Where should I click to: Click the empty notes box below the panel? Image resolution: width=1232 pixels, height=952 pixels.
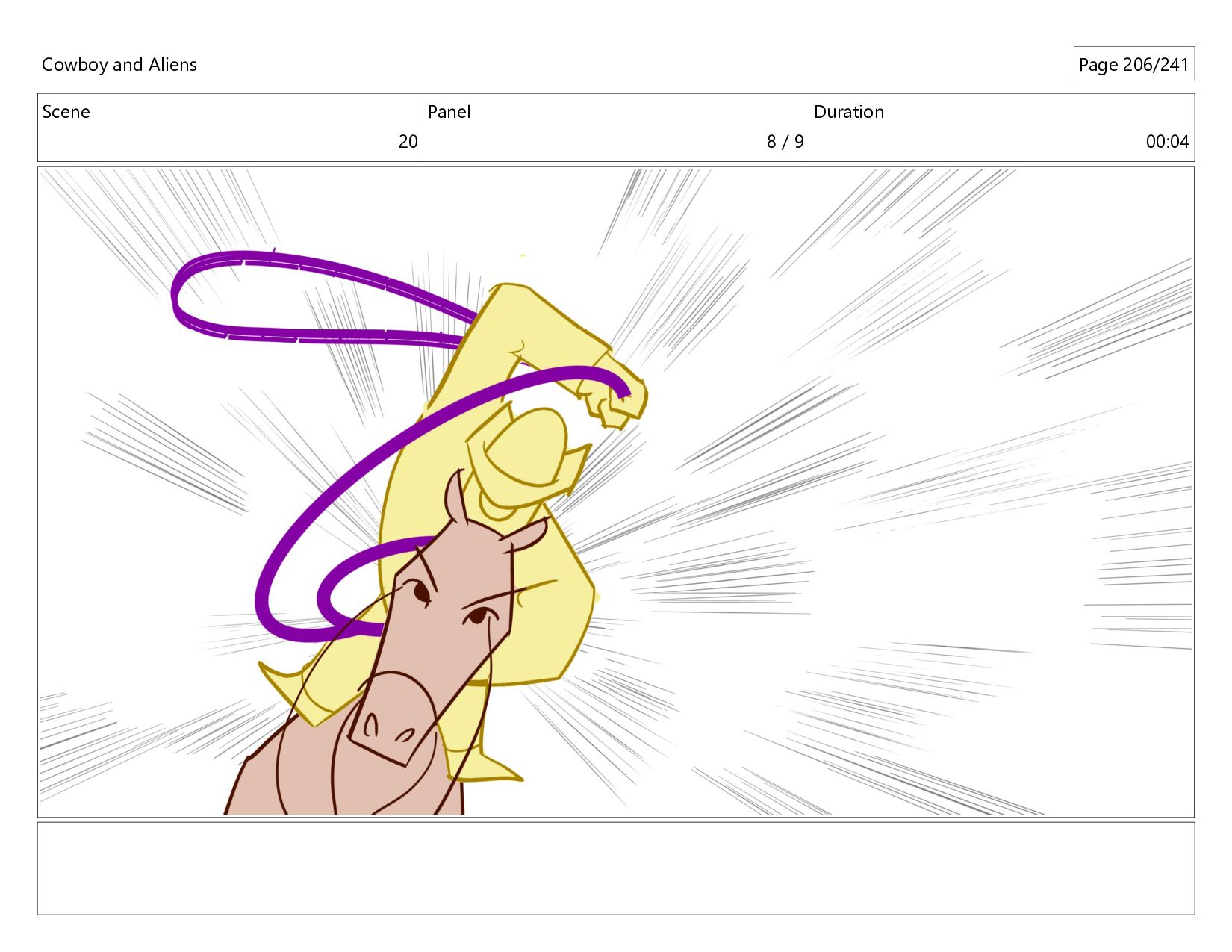coord(616,868)
